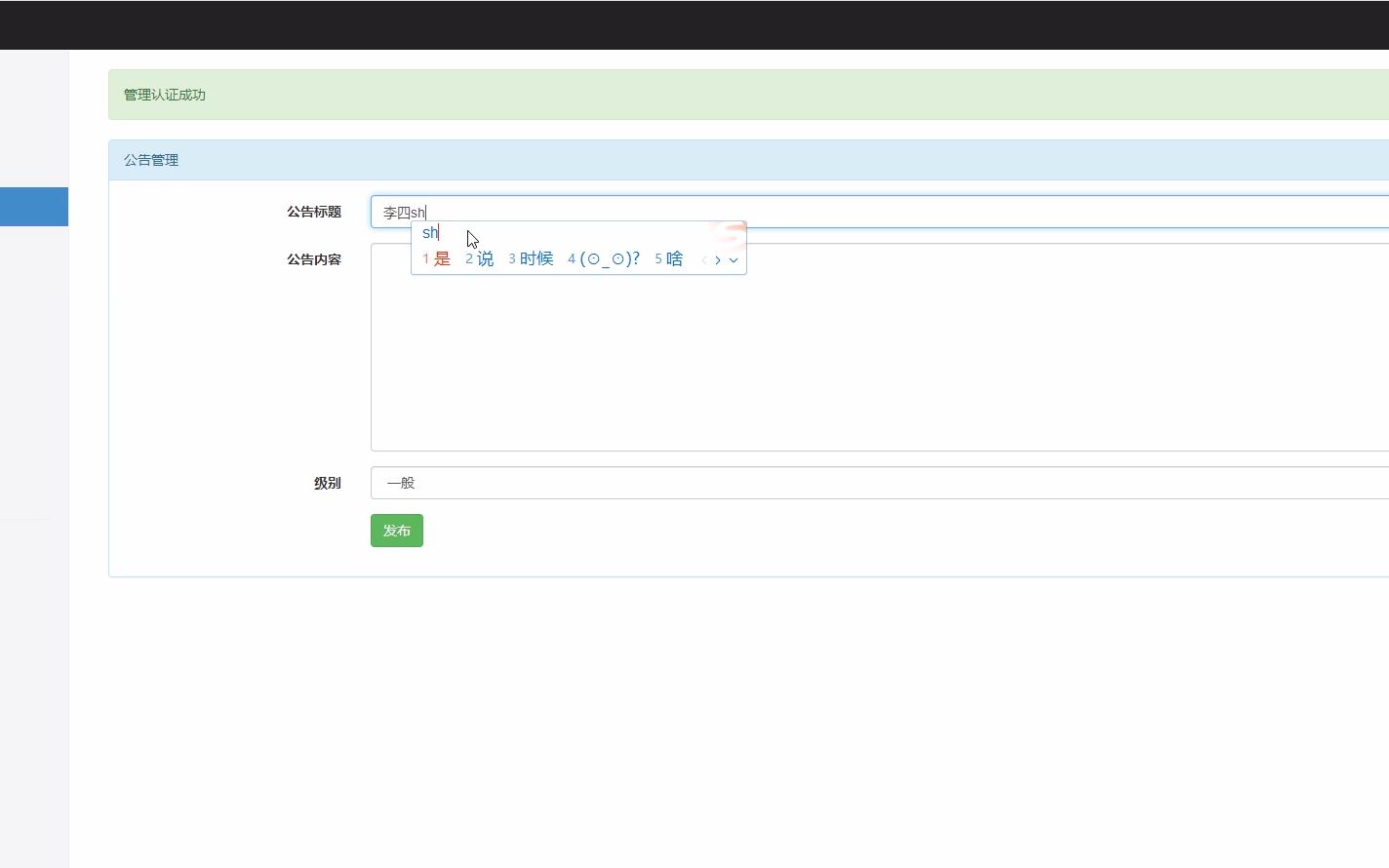Image resolution: width=1389 pixels, height=868 pixels.
Task: Select the highlighted sidebar menu item
Action: [x=34, y=206]
